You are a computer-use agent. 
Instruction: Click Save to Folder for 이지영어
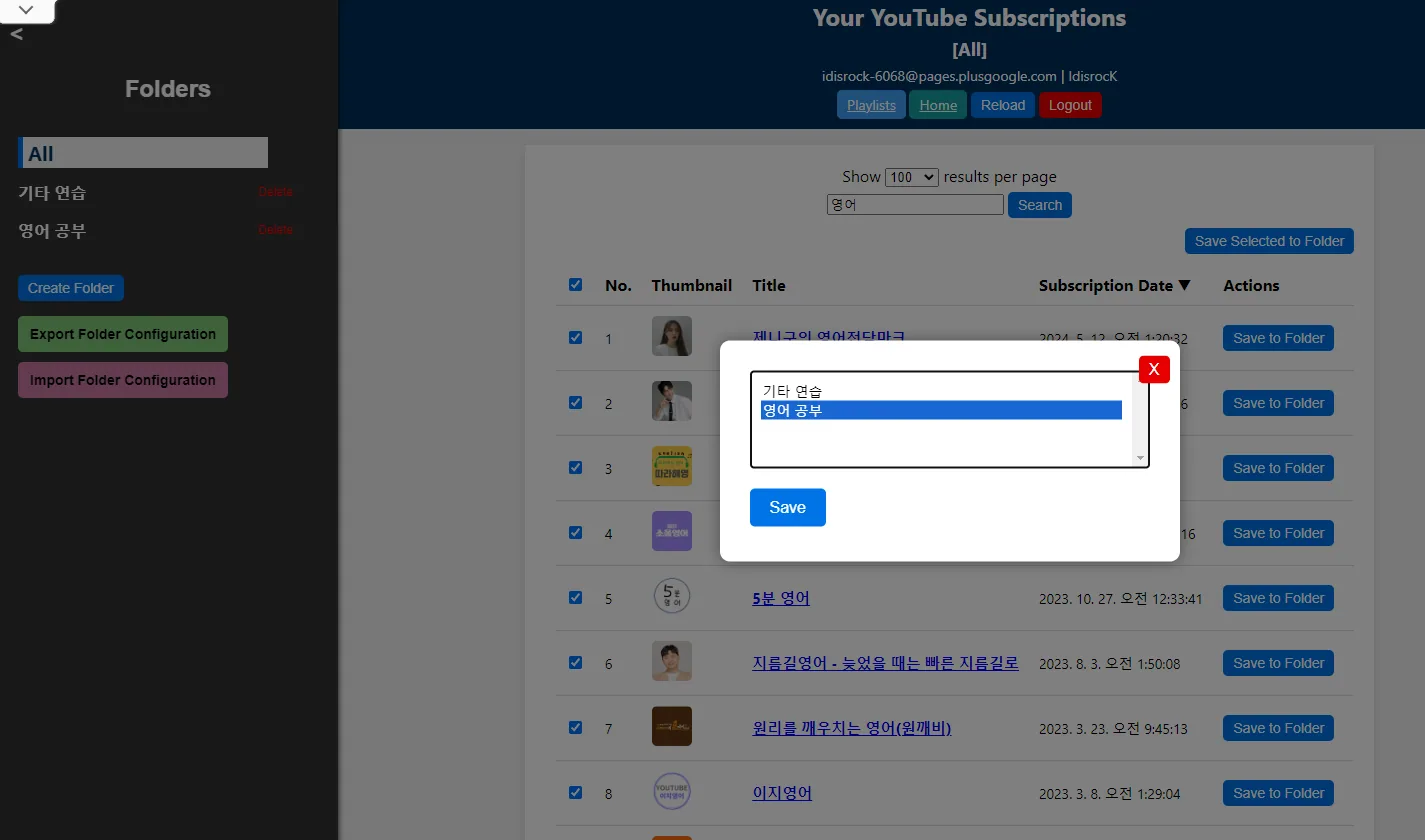point(1278,793)
